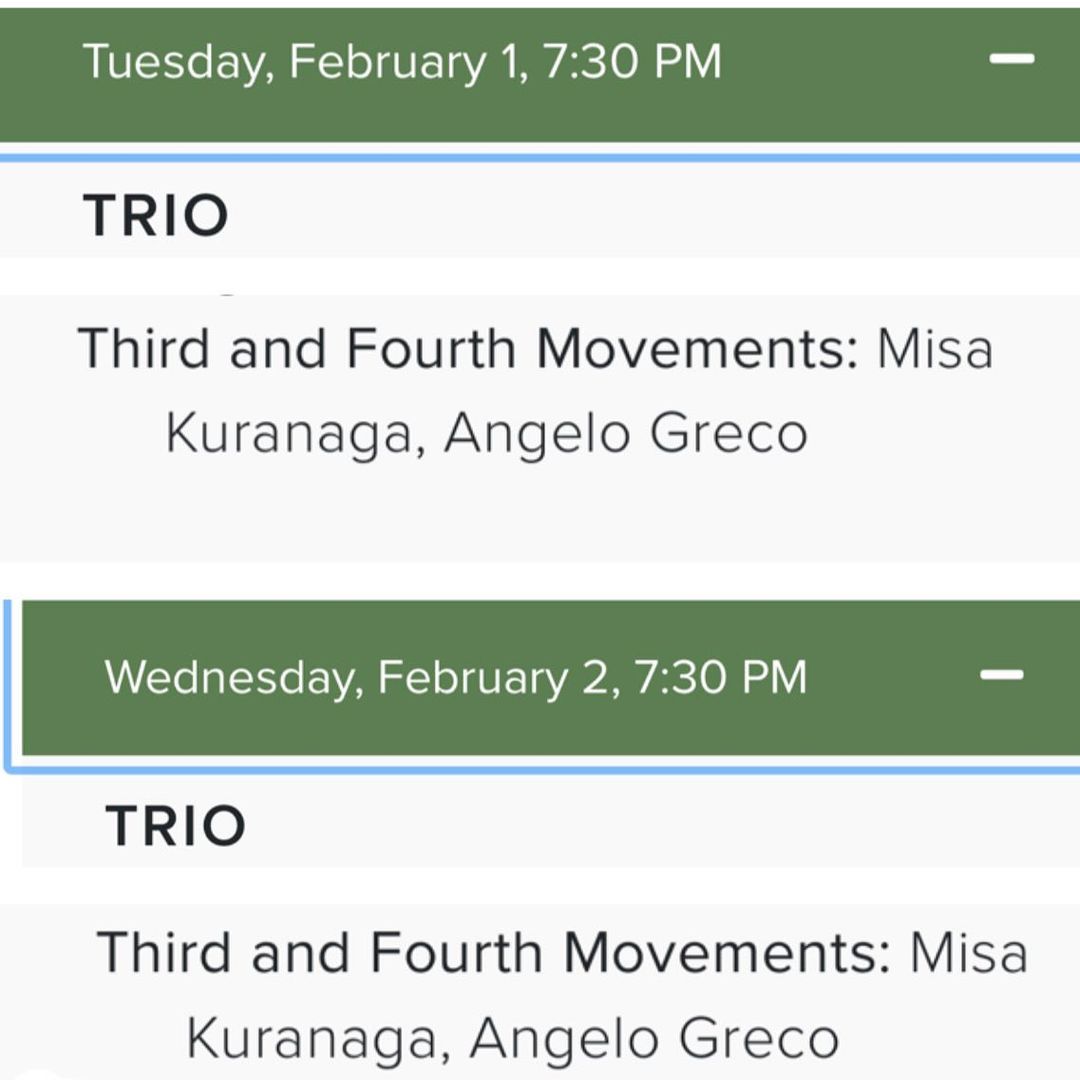
Task: Select the TRIO heading under Wednesday's performance
Action: [176, 826]
